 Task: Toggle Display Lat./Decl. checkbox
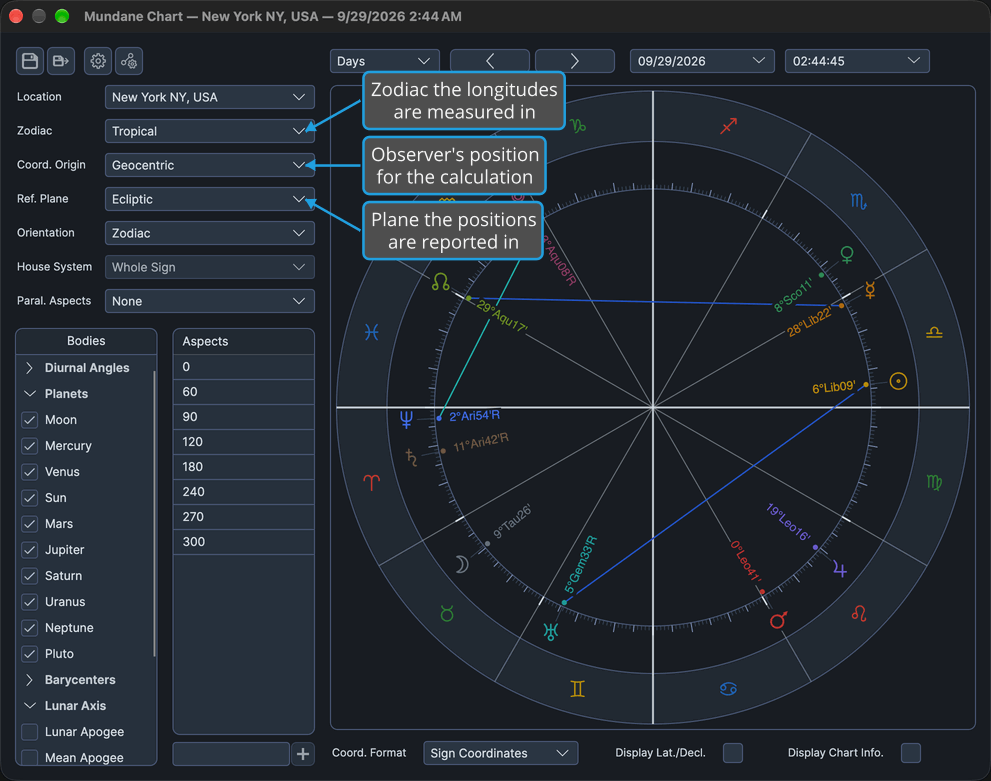[733, 753]
